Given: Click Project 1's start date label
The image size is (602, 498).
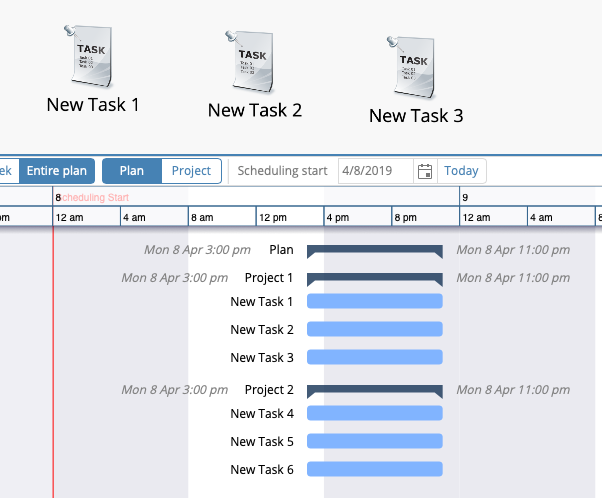Looking at the screenshot, I should point(175,278).
